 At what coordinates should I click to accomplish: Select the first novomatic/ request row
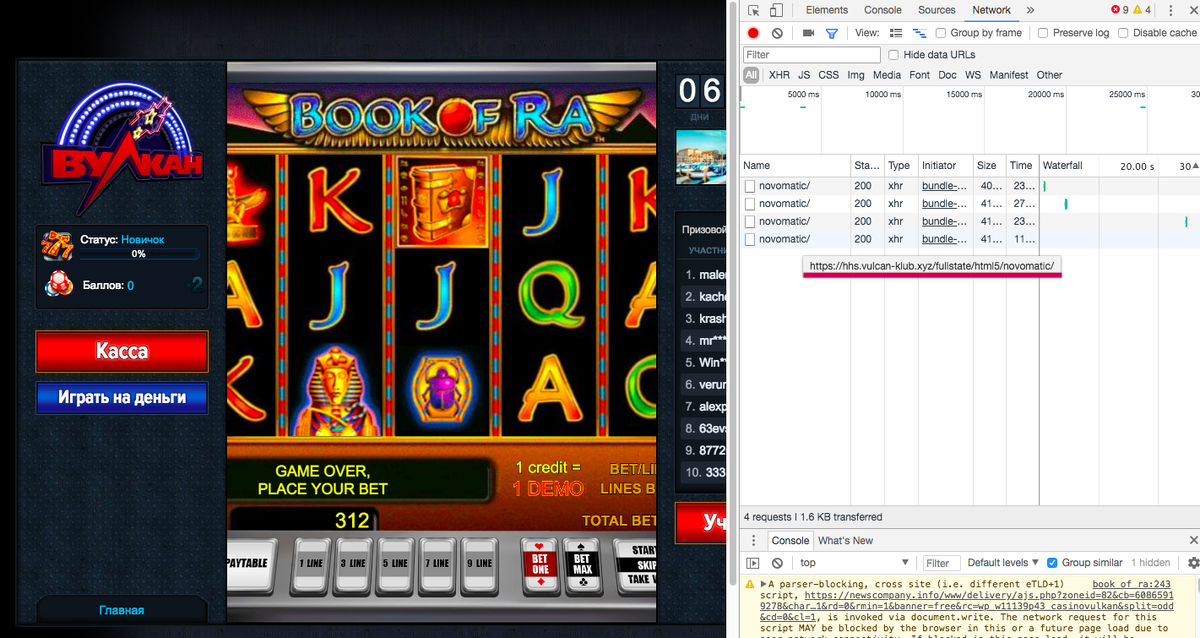pos(970,185)
